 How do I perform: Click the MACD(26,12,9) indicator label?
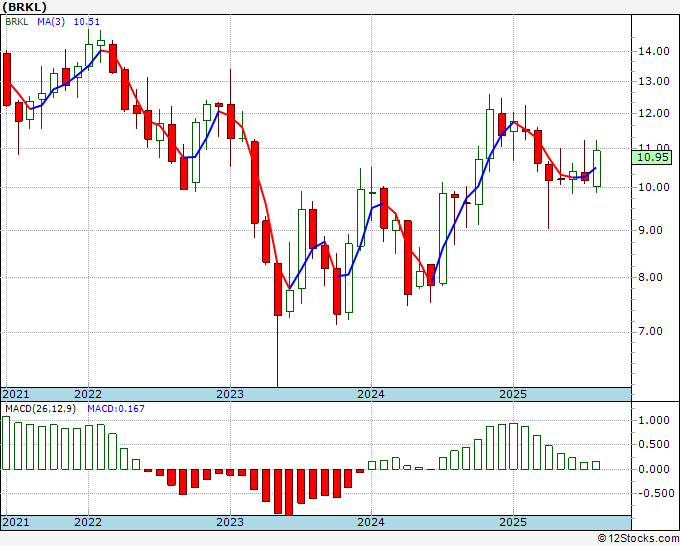[41, 409]
